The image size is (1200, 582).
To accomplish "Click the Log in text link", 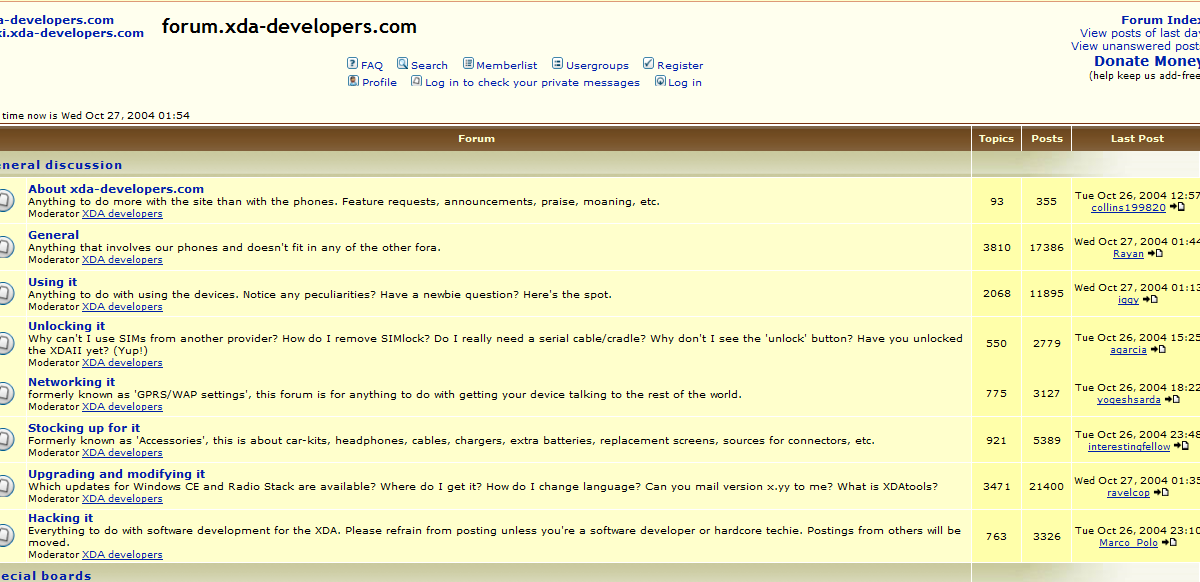I will 685,83.
